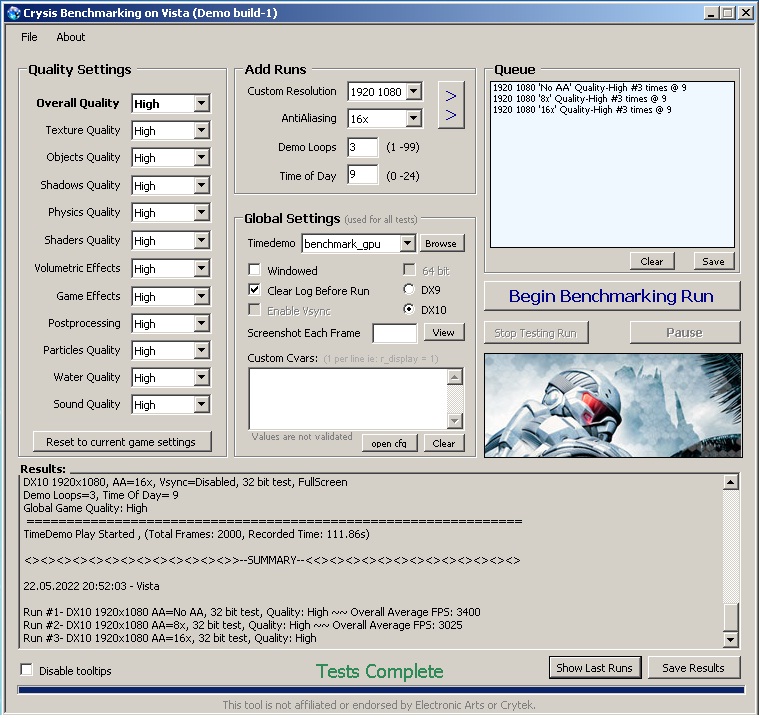
Task: Click Begin Benchmarking Run
Action: point(612,296)
